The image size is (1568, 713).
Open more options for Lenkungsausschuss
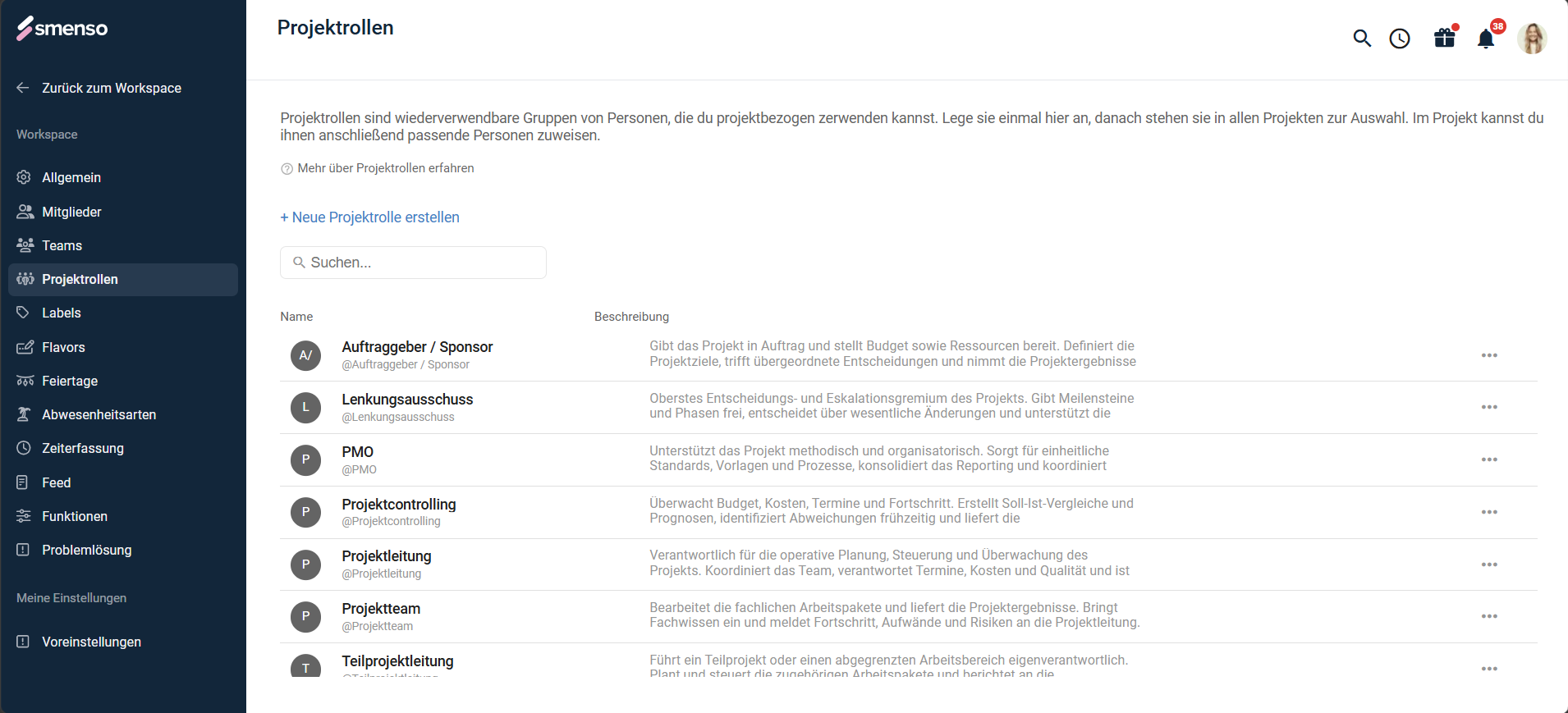(1489, 407)
